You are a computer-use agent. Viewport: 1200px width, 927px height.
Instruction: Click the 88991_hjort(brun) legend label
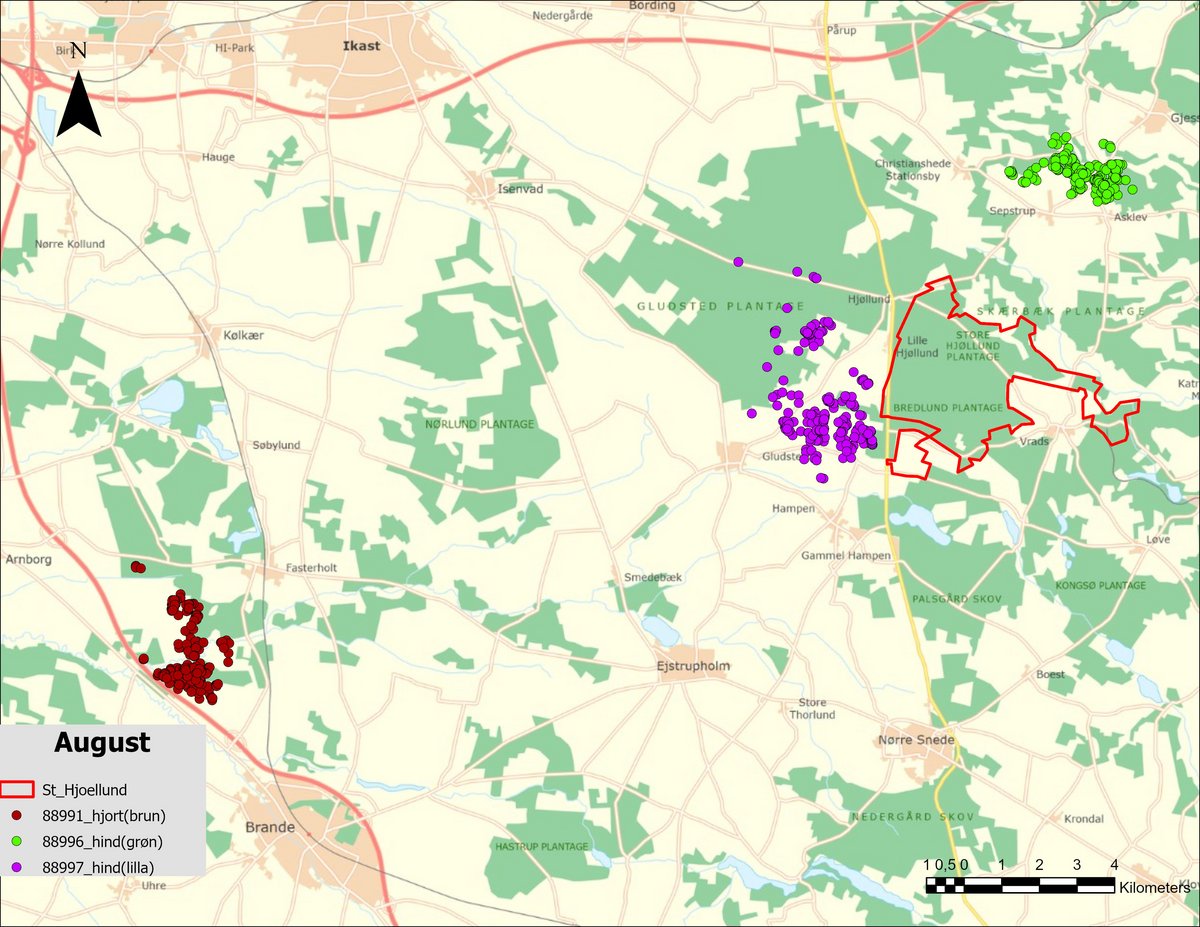(x=103, y=815)
